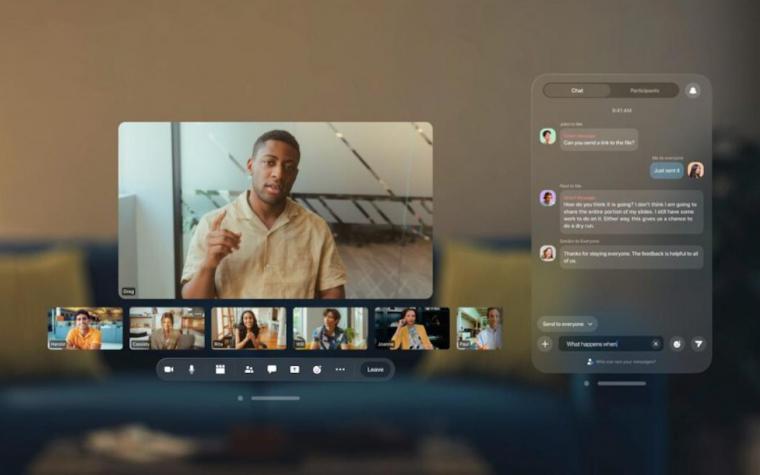
Task: Click the bell notification icon in the chat panel
Action: 693,91
